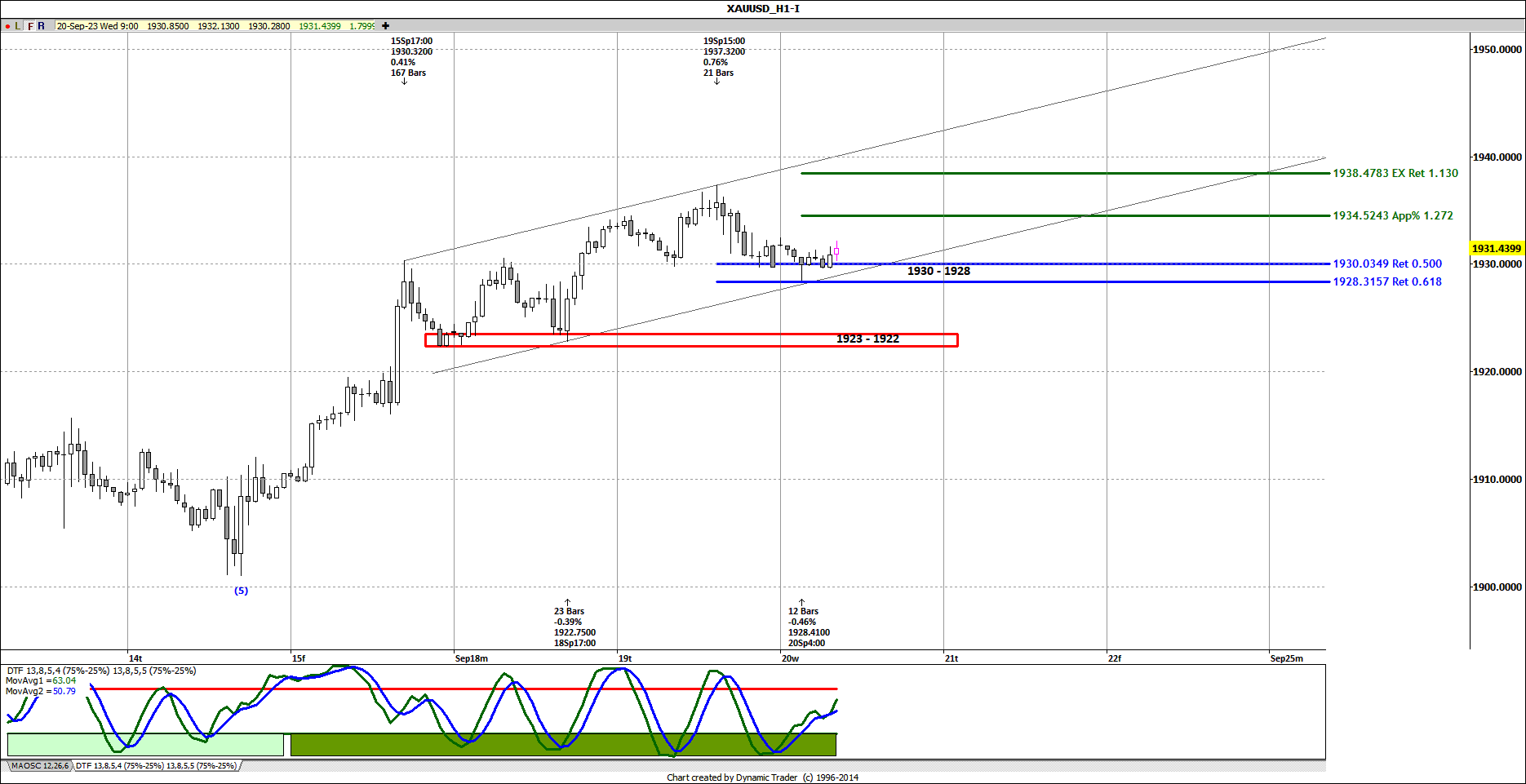Viewport: 1526px width, 784px height.
Task: Click the red status dot indicator
Action: click(x=7, y=25)
